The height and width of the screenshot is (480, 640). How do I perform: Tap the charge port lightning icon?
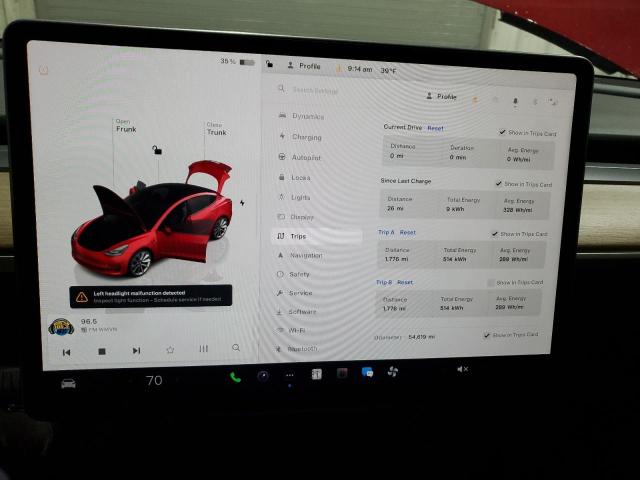(242, 202)
